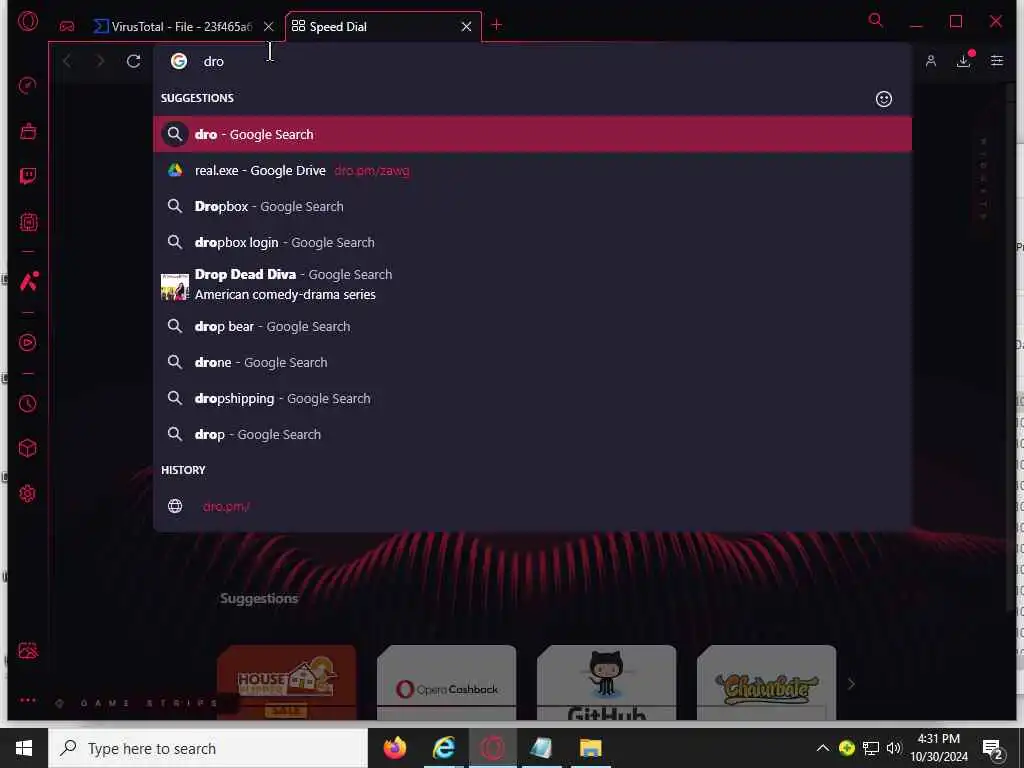Open the Windows Start menu
This screenshot has width=1024, height=768.
[x=24, y=748]
